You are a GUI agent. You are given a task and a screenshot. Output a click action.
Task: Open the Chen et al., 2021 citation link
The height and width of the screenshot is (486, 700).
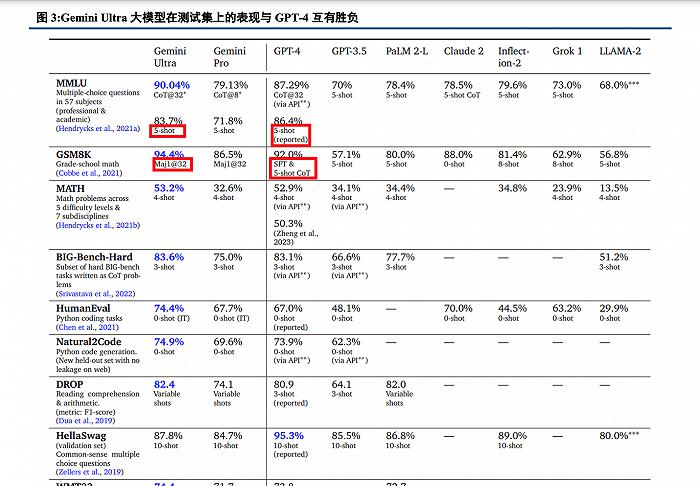[x=87, y=327]
